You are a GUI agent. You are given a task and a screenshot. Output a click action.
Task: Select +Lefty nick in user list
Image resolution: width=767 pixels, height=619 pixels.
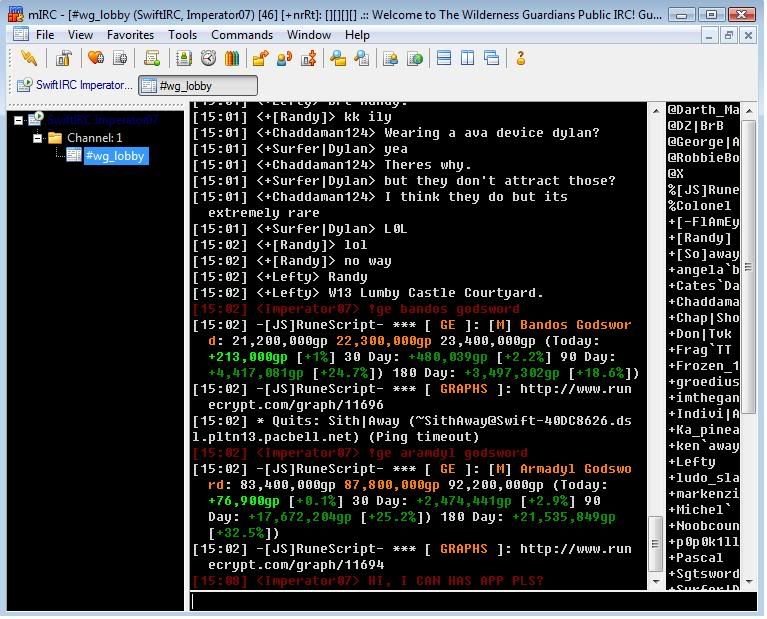(692, 462)
